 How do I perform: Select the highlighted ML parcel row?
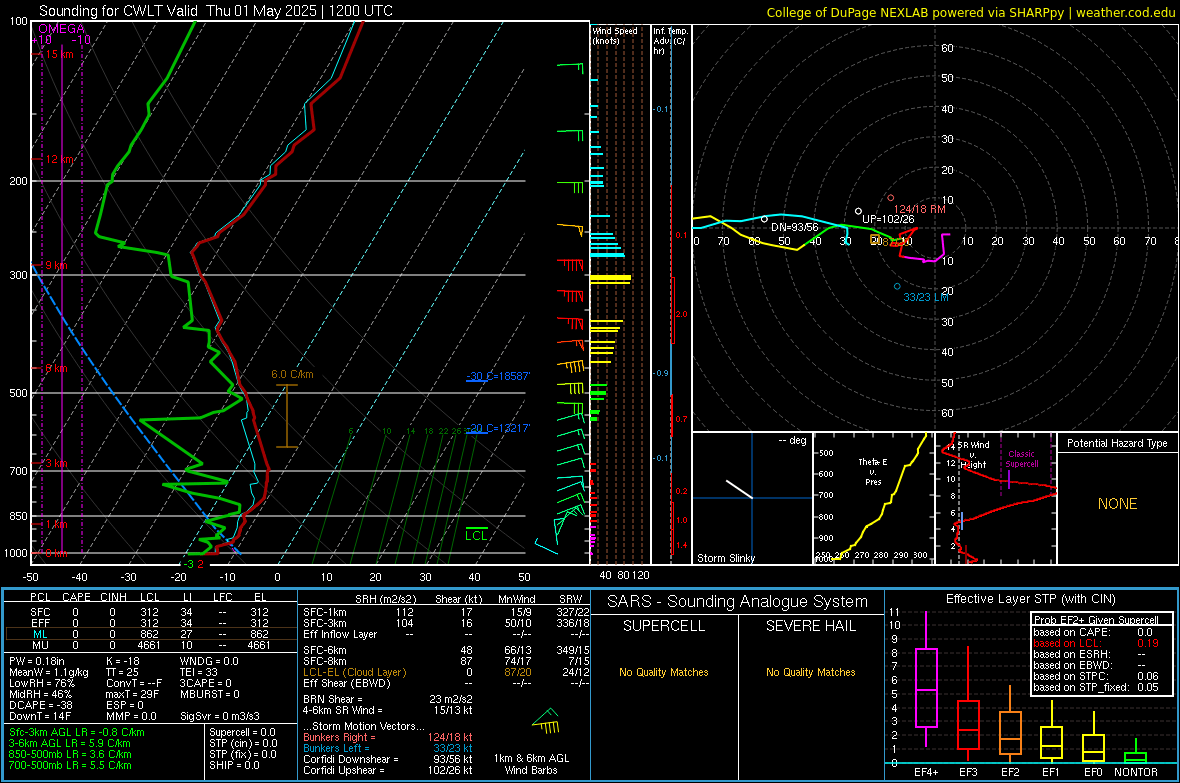pyautogui.click(x=151, y=634)
